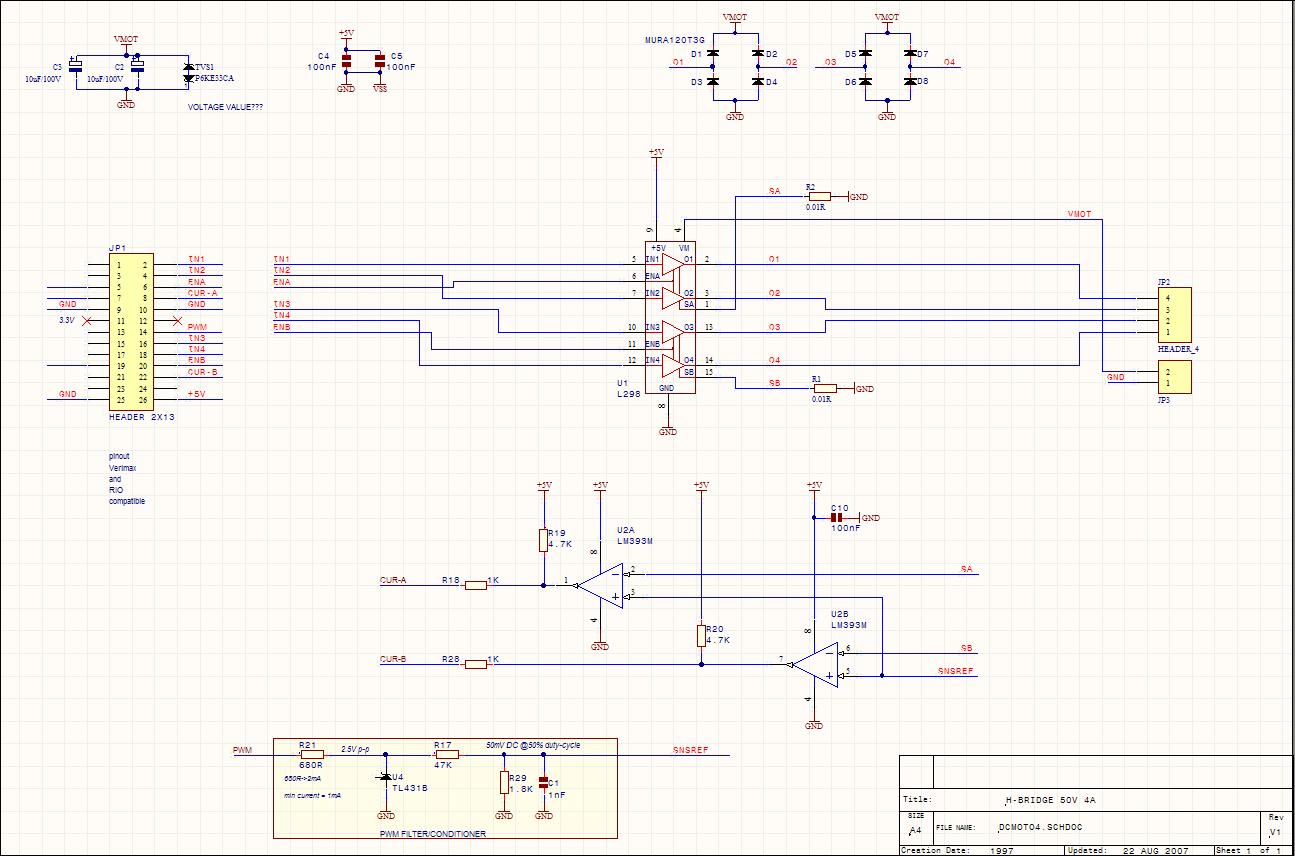Screen dimensions: 1295x856
Task: Click resistor R28 1K on CUR-B line
Action: [x=475, y=662]
